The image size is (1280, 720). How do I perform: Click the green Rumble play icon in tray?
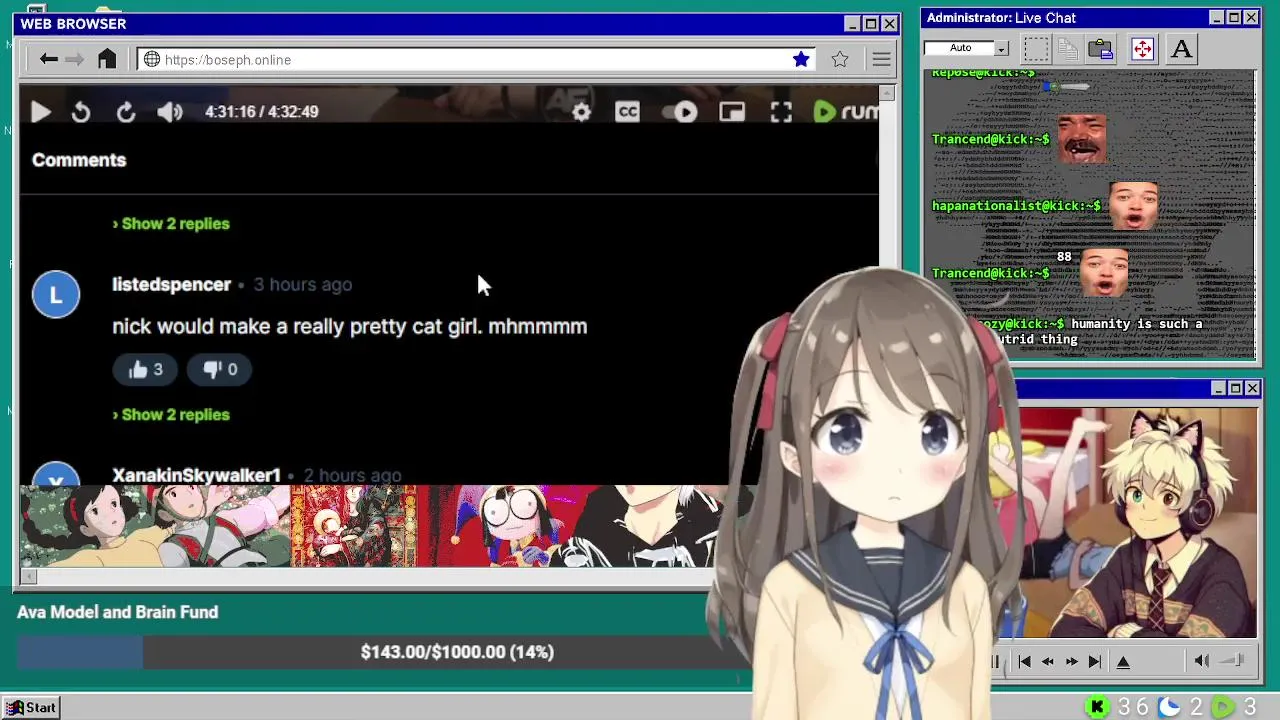pyautogui.click(x=1223, y=707)
